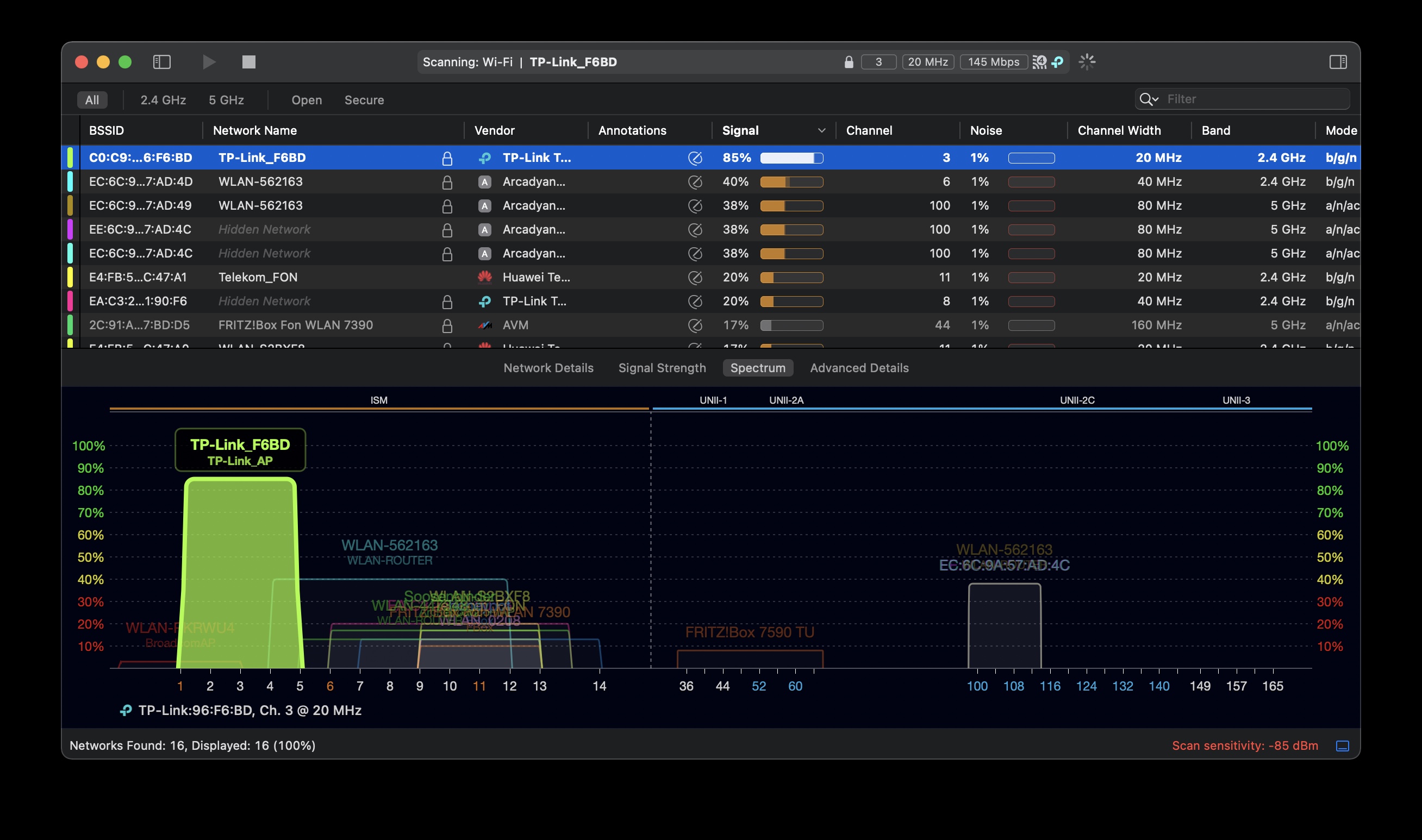Toggle the right inspector panel icon
The image size is (1422, 840).
tap(1338, 62)
